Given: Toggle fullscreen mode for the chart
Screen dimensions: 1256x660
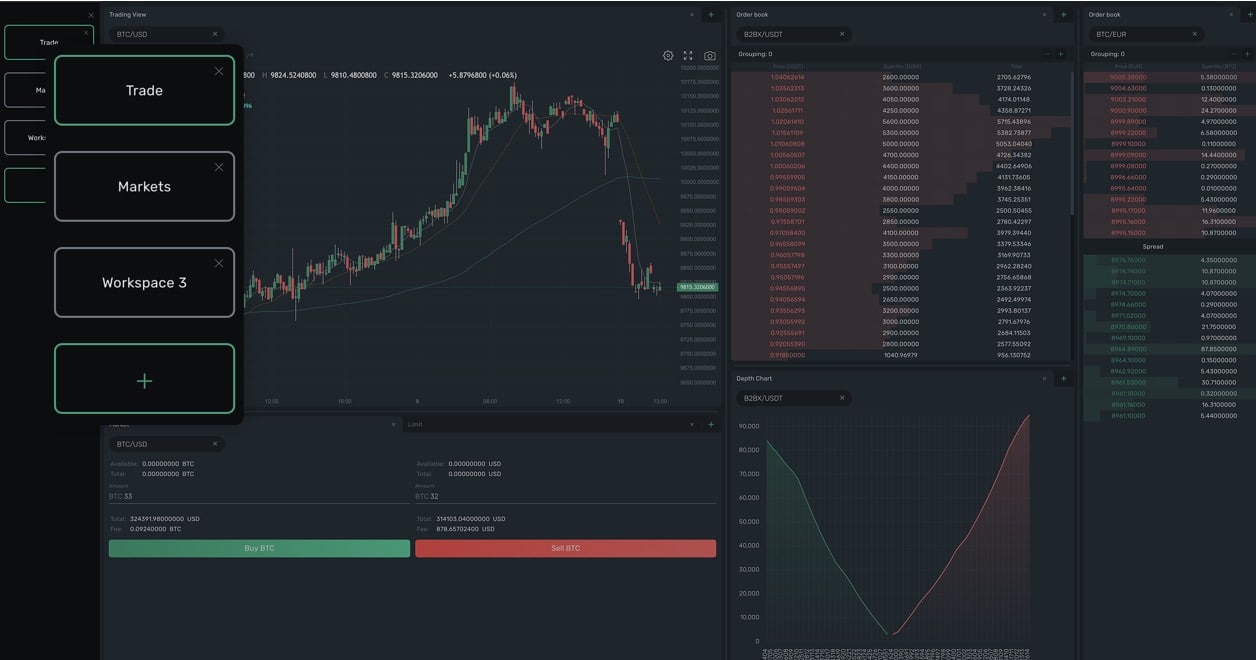Looking at the screenshot, I should coord(688,56).
